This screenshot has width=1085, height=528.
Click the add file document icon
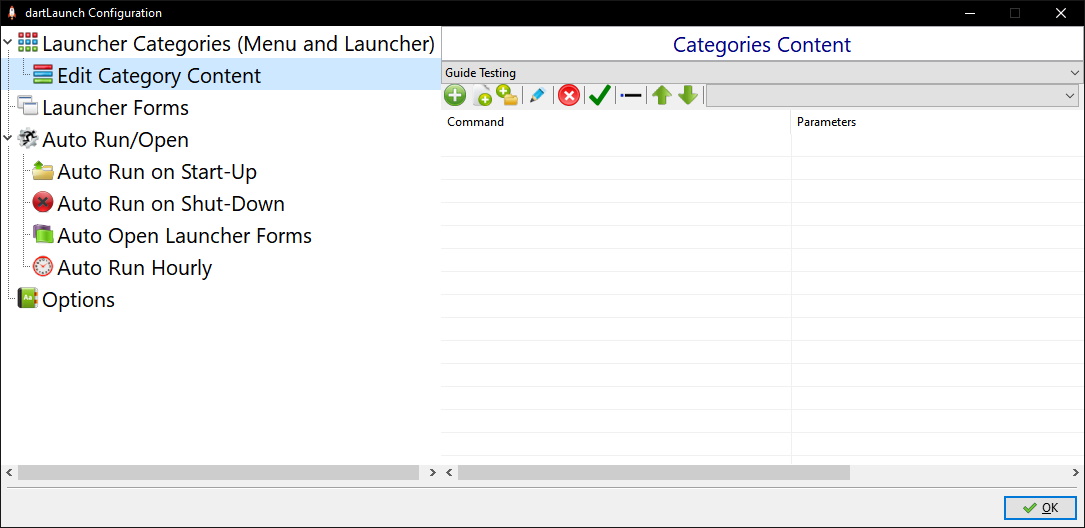click(482, 95)
